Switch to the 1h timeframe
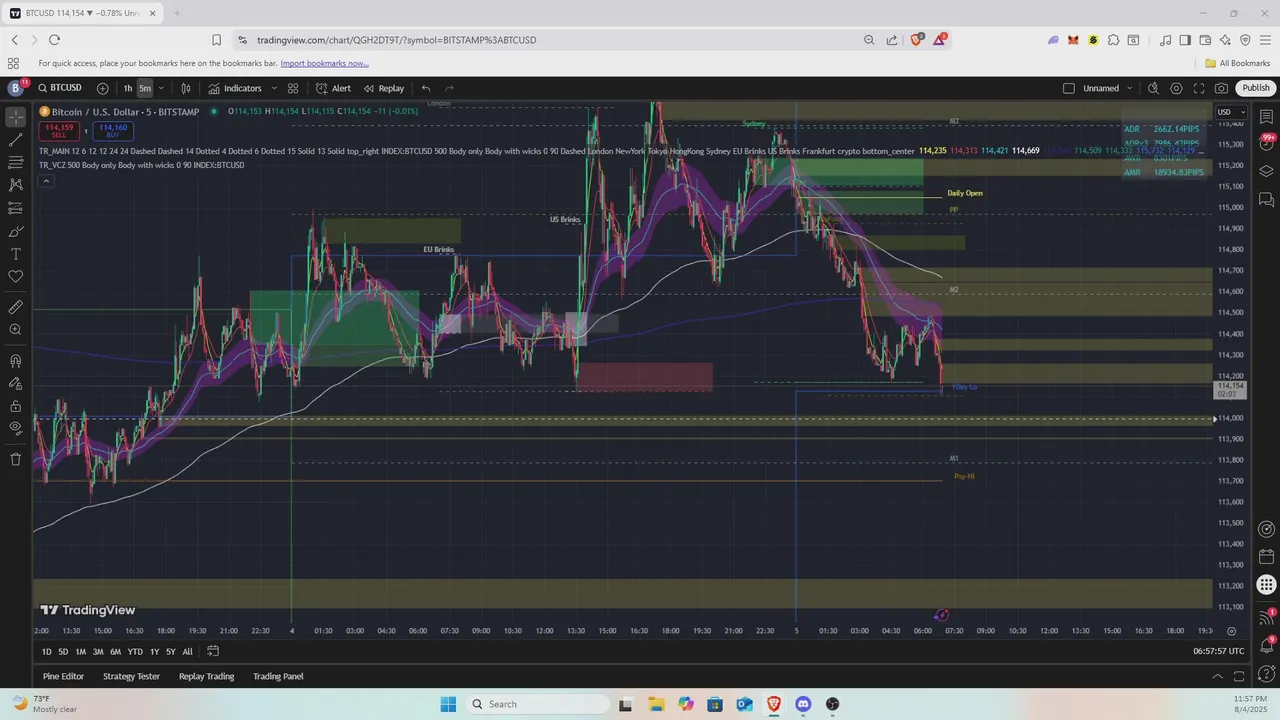 point(127,88)
